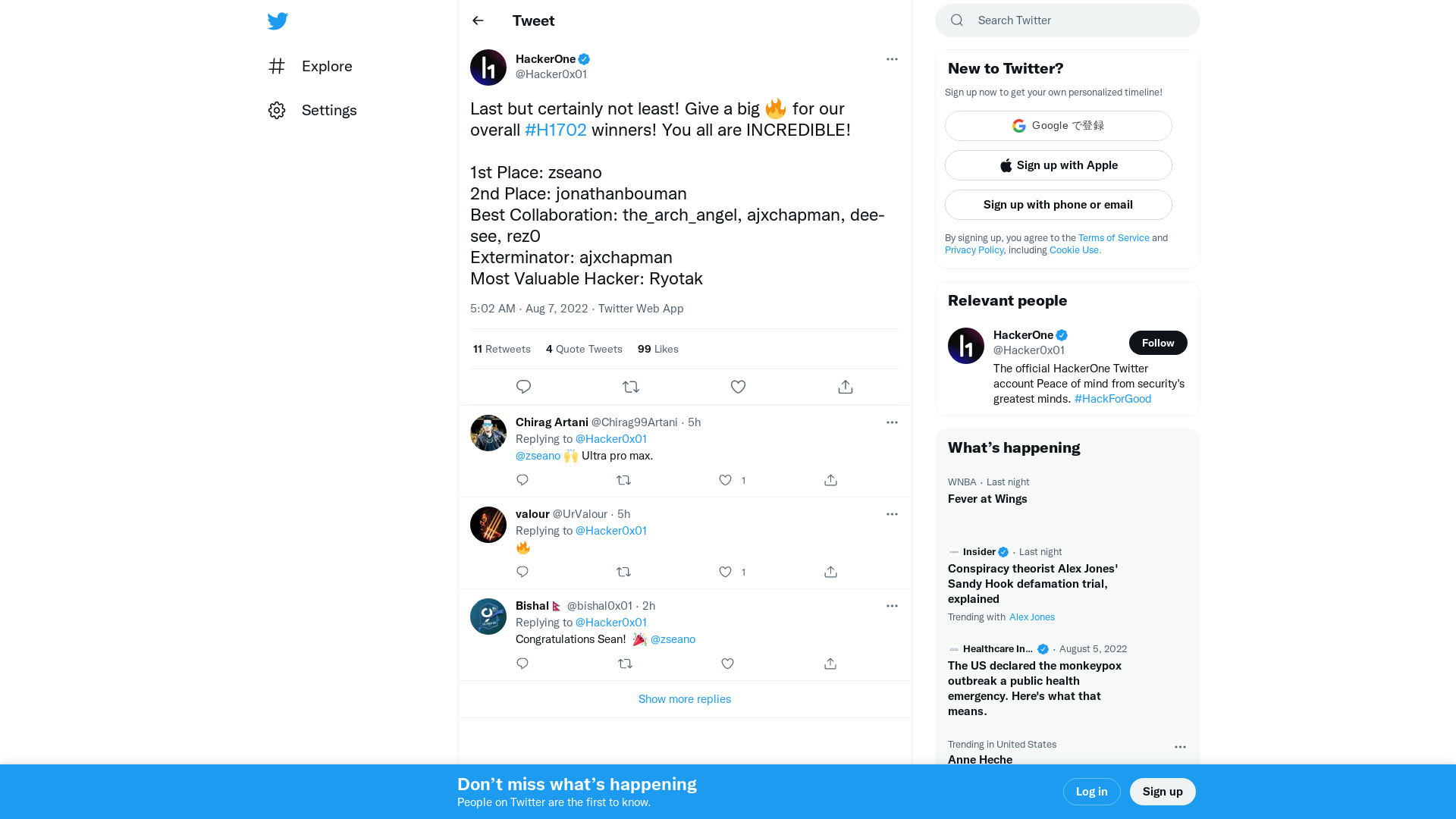Share HackerOne's tweet using the share icon

pos(845,387)
